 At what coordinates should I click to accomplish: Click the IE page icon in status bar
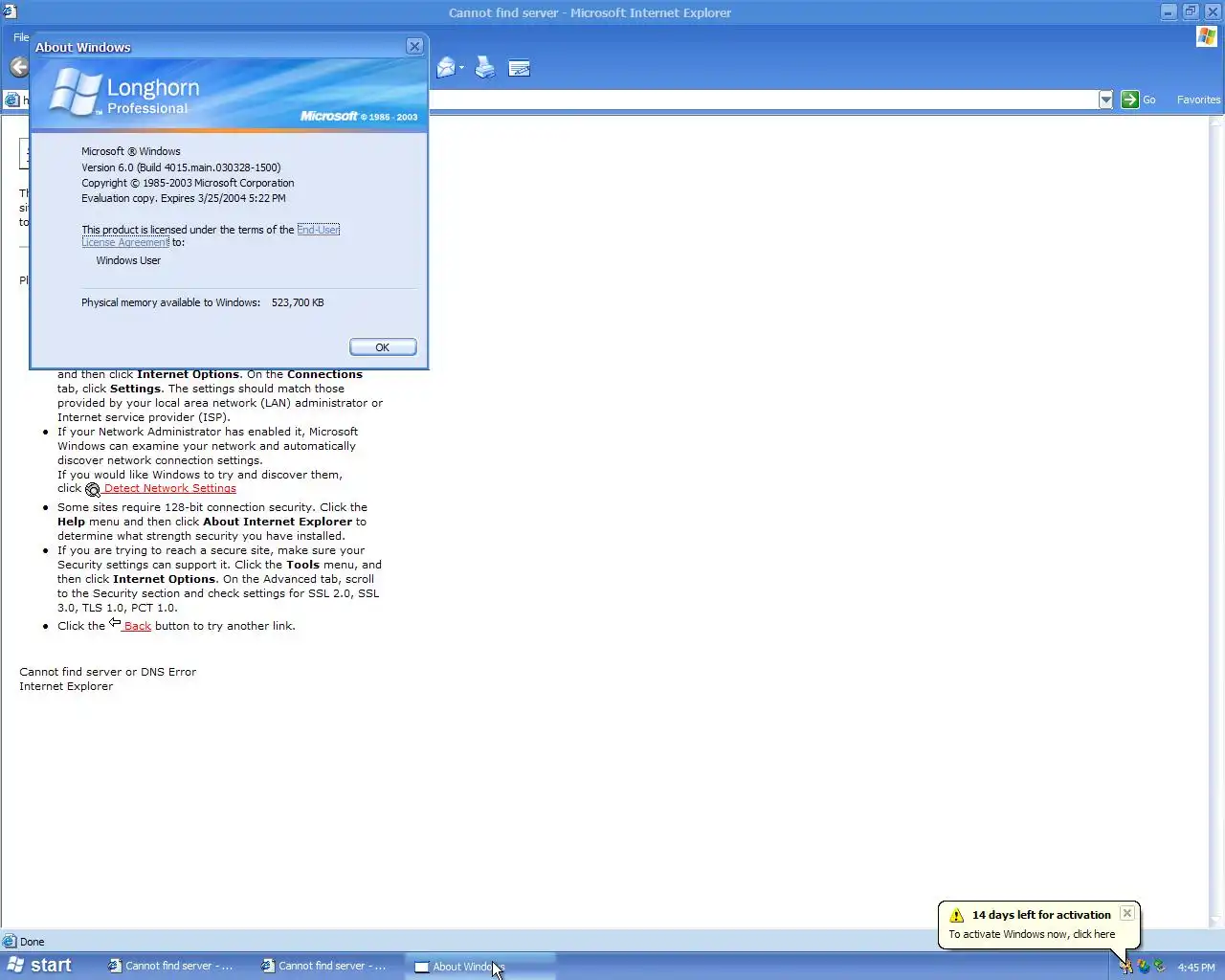[x=10, y=941]
